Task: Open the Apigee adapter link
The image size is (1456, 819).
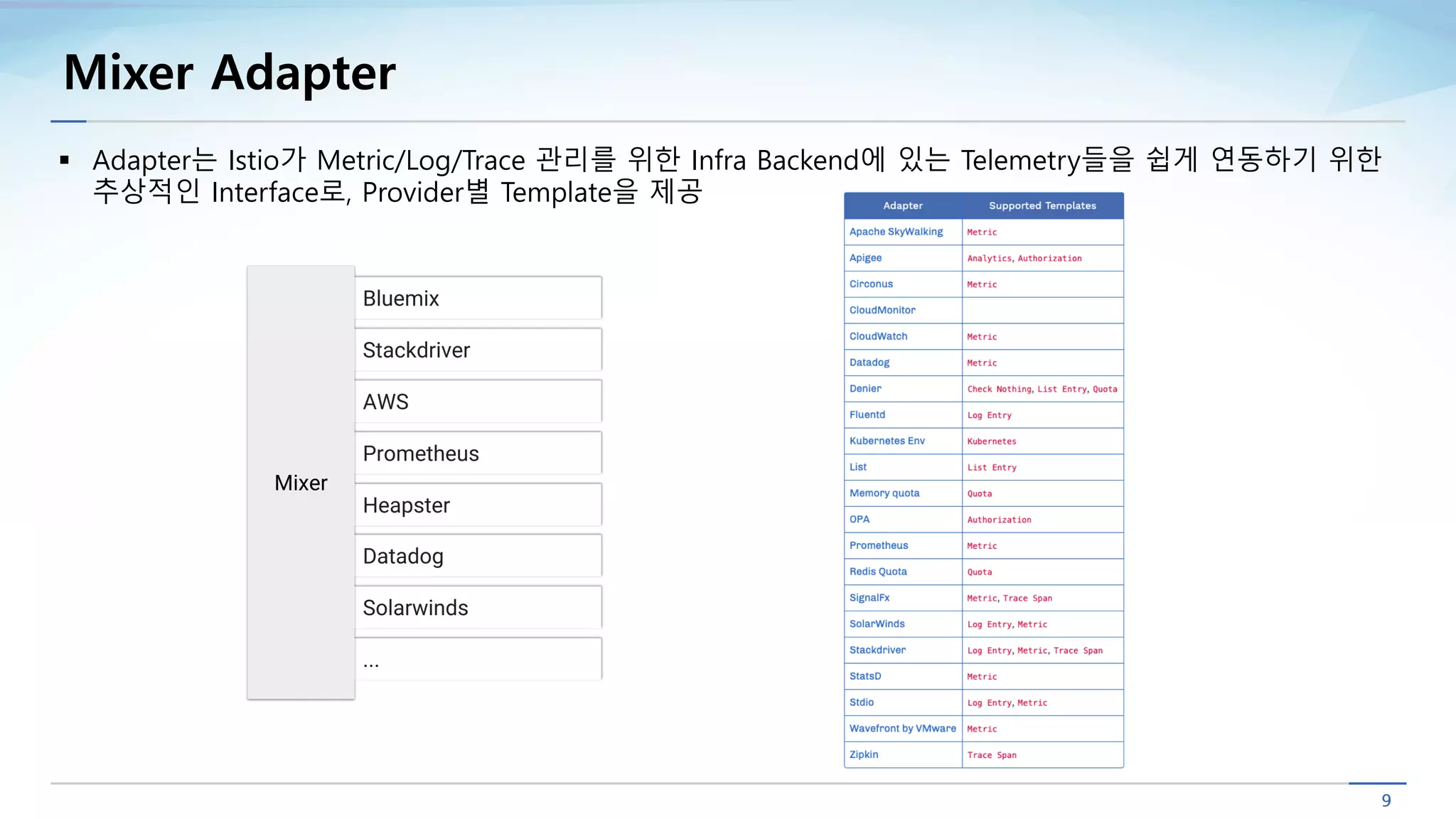Action: (x=865, y=258)
